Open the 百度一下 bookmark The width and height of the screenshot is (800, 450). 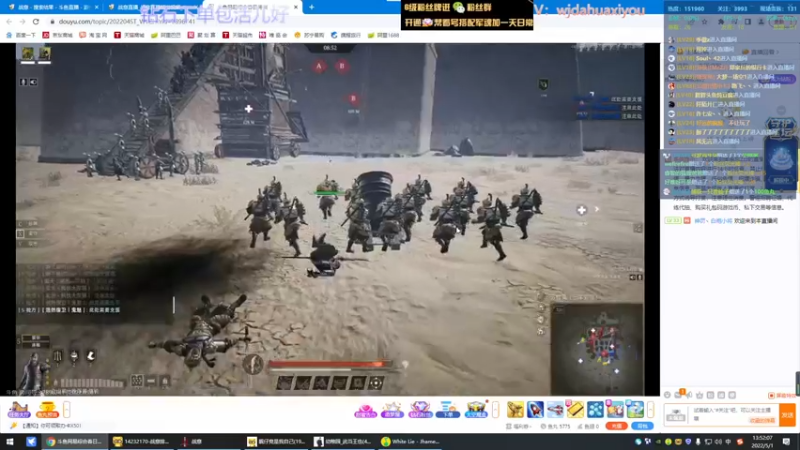[x=21, y=35]
